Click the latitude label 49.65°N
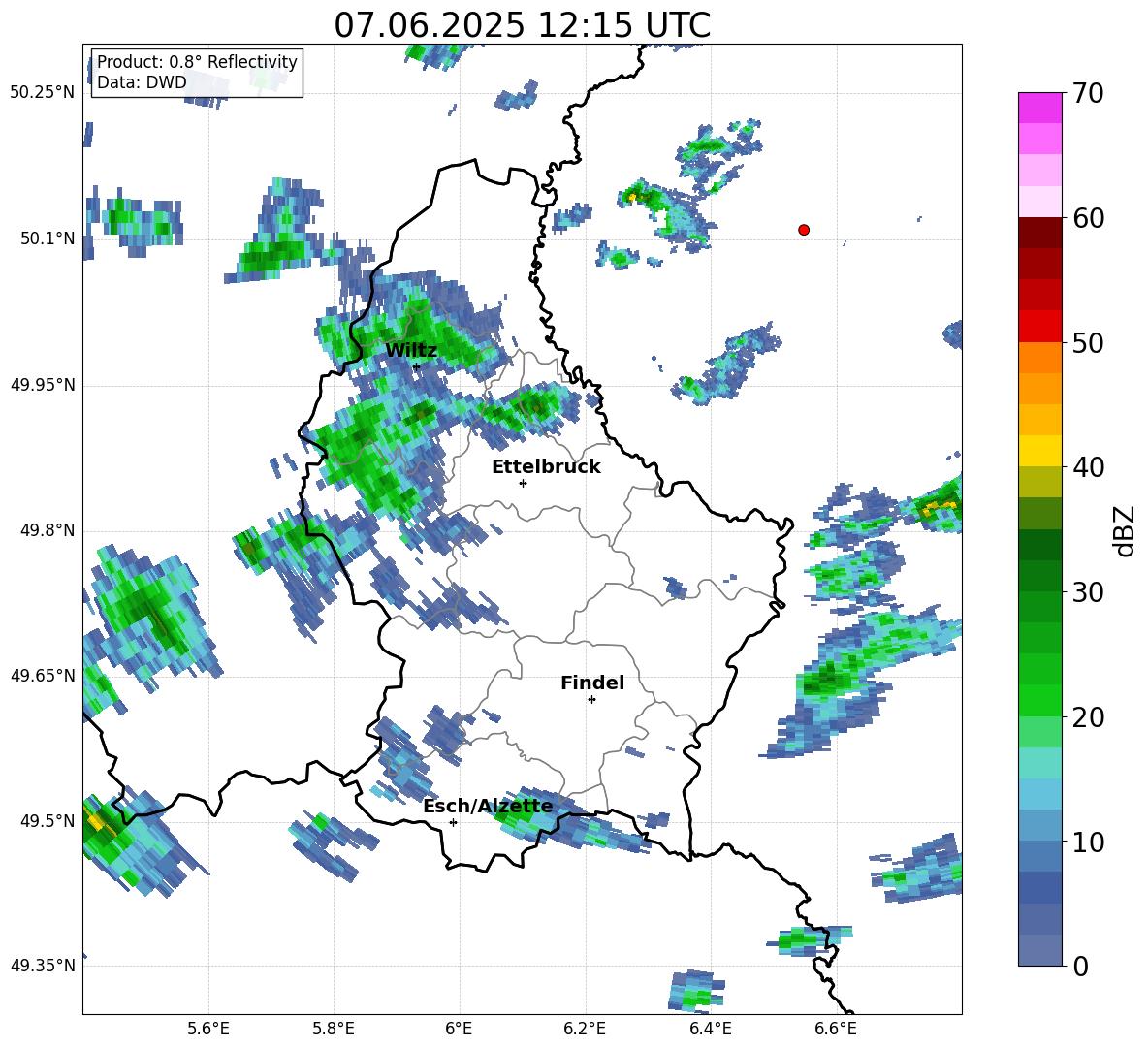The image size is (1148, 1048). 42,676
